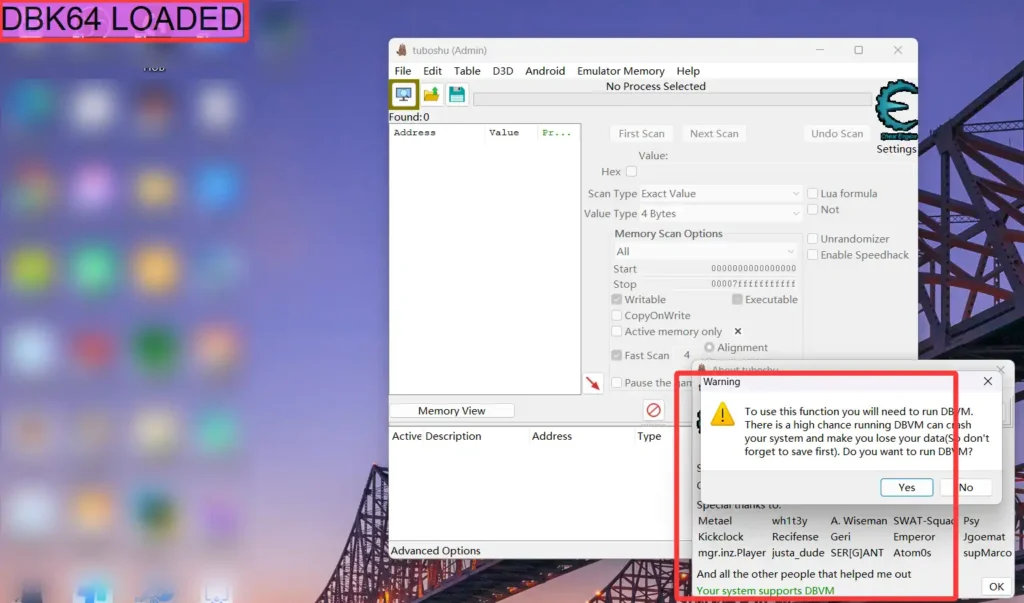Image resolution: width=1024 pixels, height=603 pixels.
Task: Close the Warning dialog
Action: click(987, 382)
